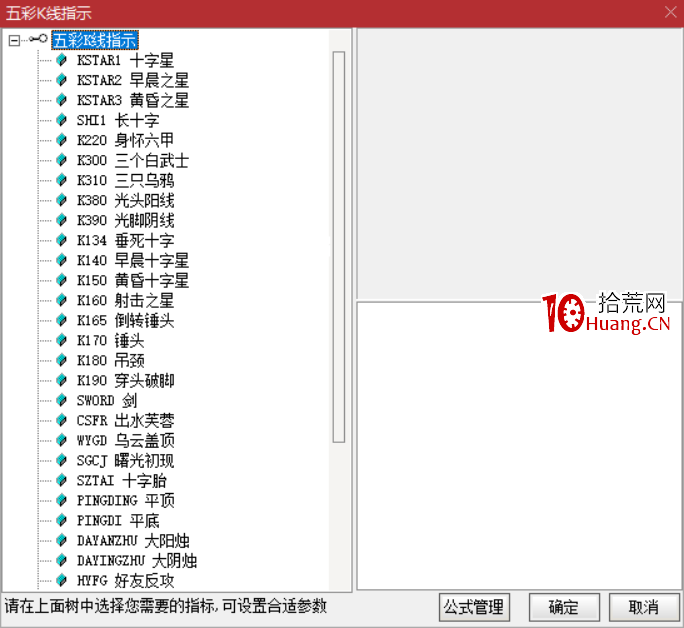Choose the SWORD 剑 indicator
The height and width of the screenshot is (628, 684).
pyautogui.click(x=107, y=401)
